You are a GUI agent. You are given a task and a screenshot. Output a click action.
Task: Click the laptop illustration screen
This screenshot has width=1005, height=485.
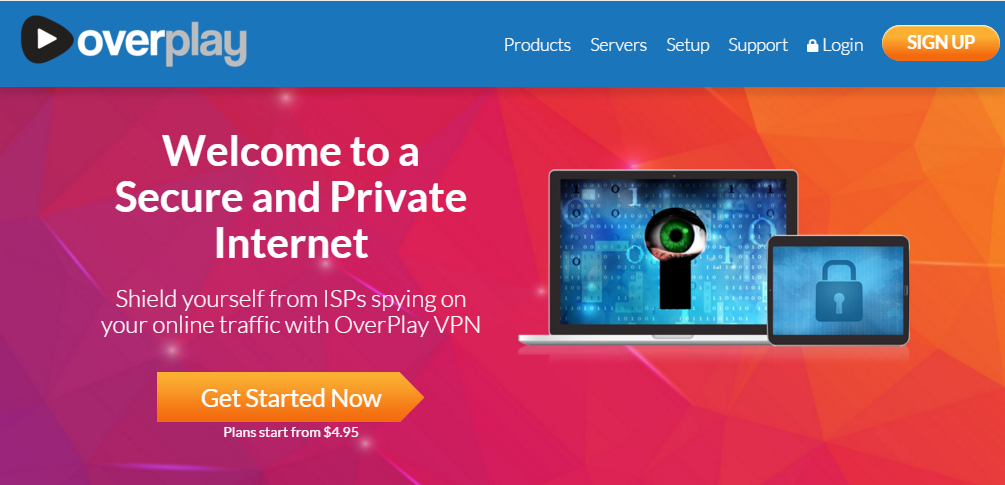(673, 251)
